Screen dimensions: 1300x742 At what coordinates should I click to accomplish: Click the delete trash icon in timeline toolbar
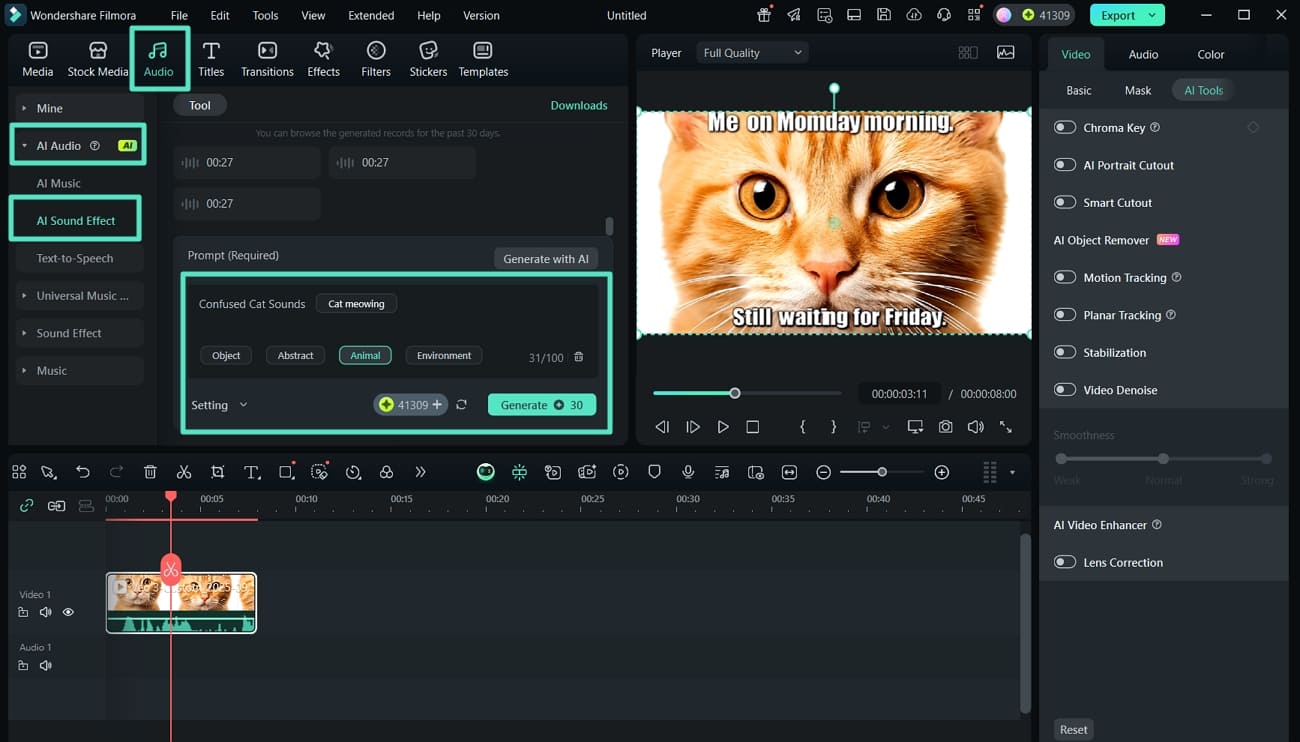point(150,472)
